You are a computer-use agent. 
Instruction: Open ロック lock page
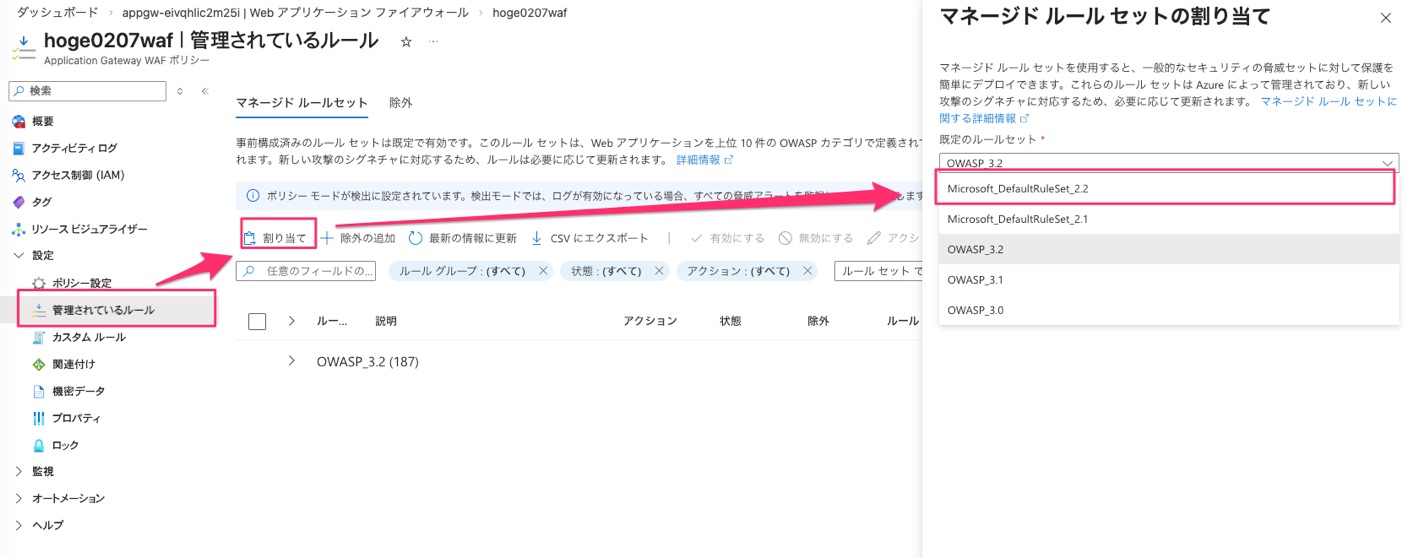pyautogui.click(x=55, y=445)
